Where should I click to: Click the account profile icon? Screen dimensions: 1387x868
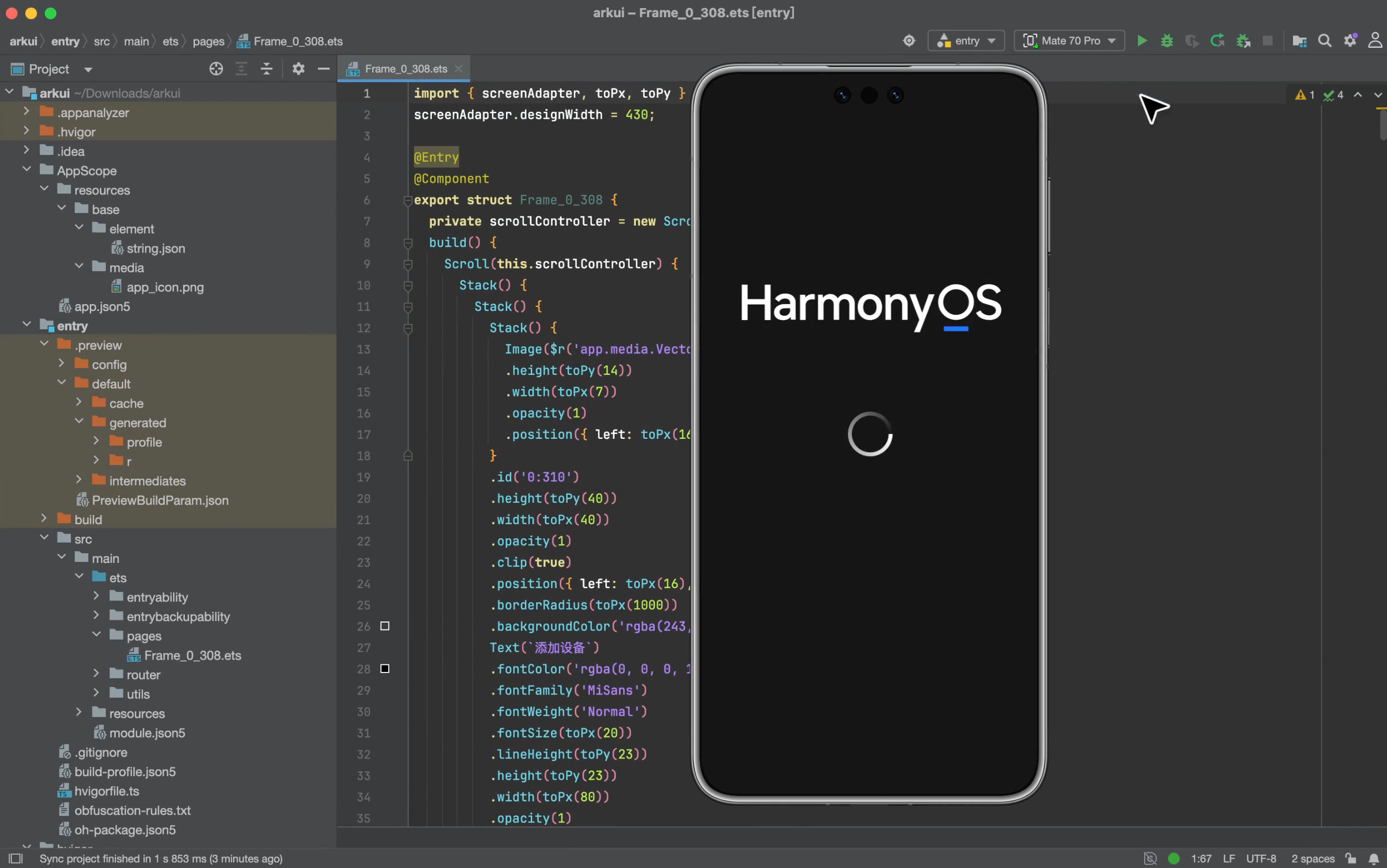tap(1375, 41)
